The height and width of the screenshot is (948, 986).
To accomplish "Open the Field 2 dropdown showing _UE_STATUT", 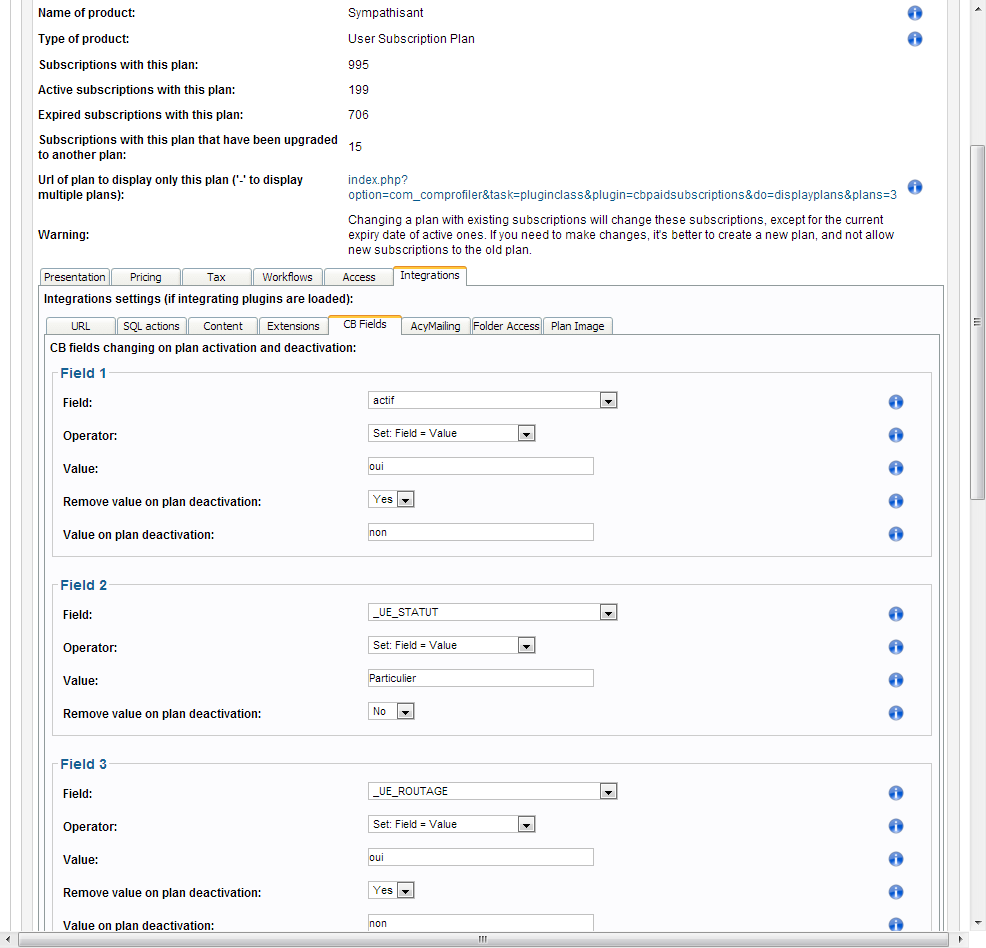I will (492, 612).
